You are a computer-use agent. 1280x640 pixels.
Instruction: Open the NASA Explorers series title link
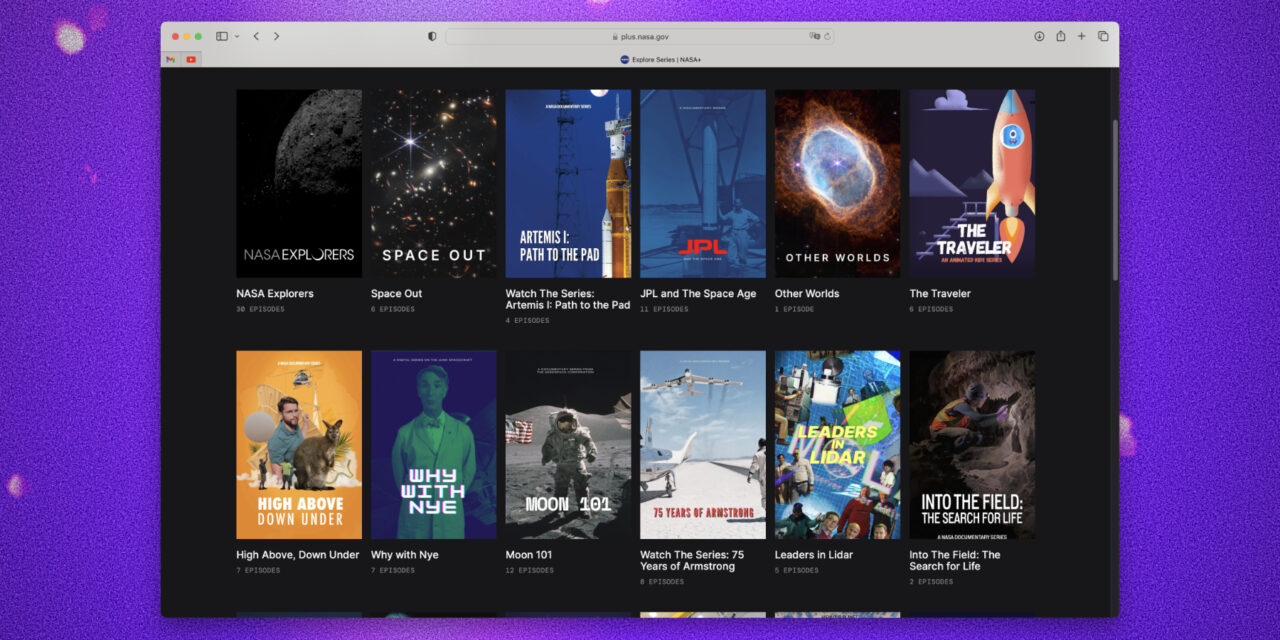(275, 294)
